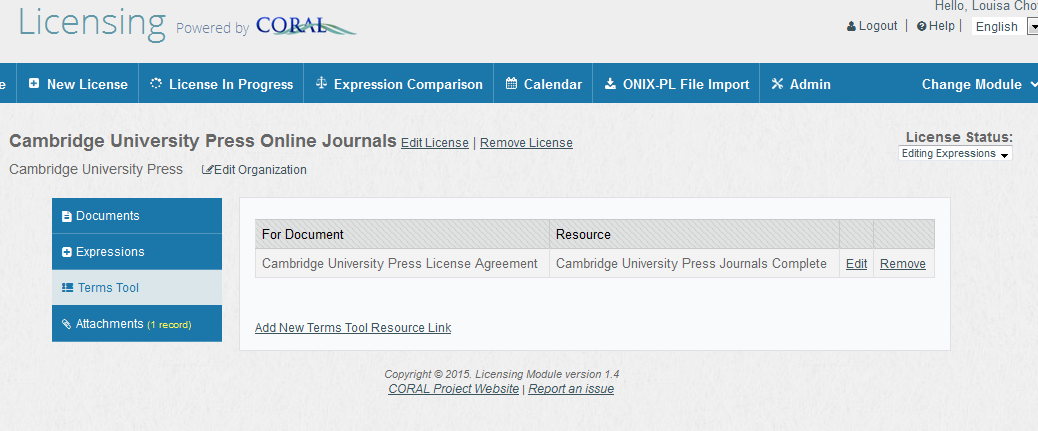Open the Expression Comparison page

(x=399, y=83)
